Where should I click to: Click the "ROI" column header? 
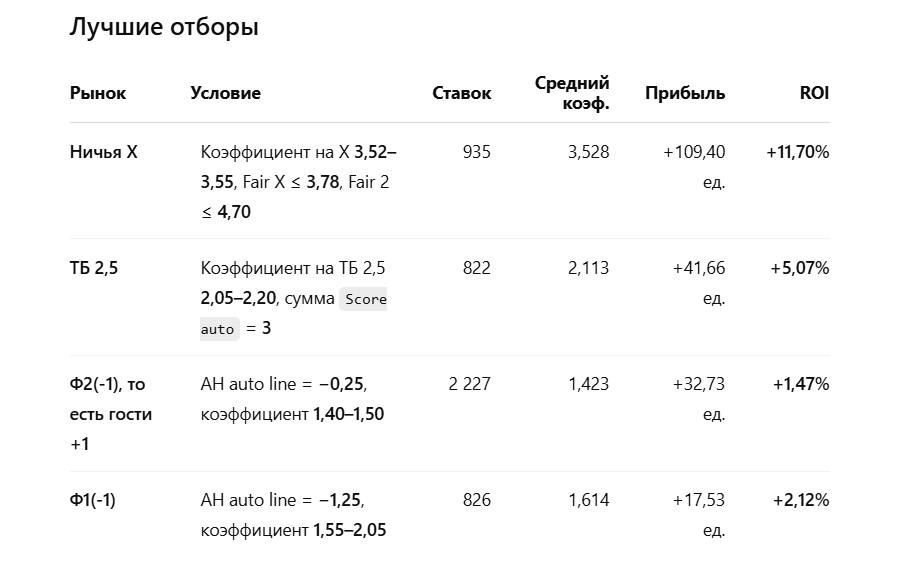pos(814,93)
